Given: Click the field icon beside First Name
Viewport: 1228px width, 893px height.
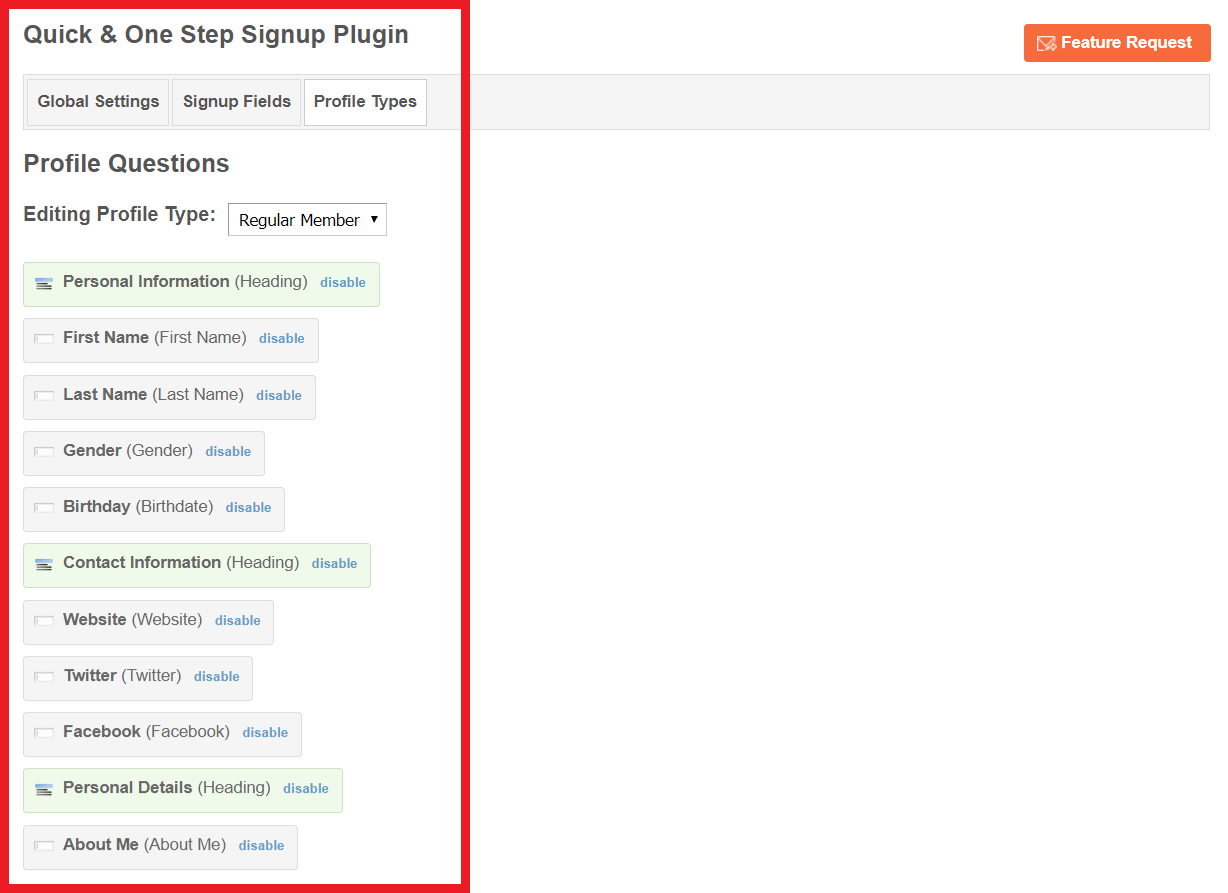Looking at the screenshot, I should [43, 339].
